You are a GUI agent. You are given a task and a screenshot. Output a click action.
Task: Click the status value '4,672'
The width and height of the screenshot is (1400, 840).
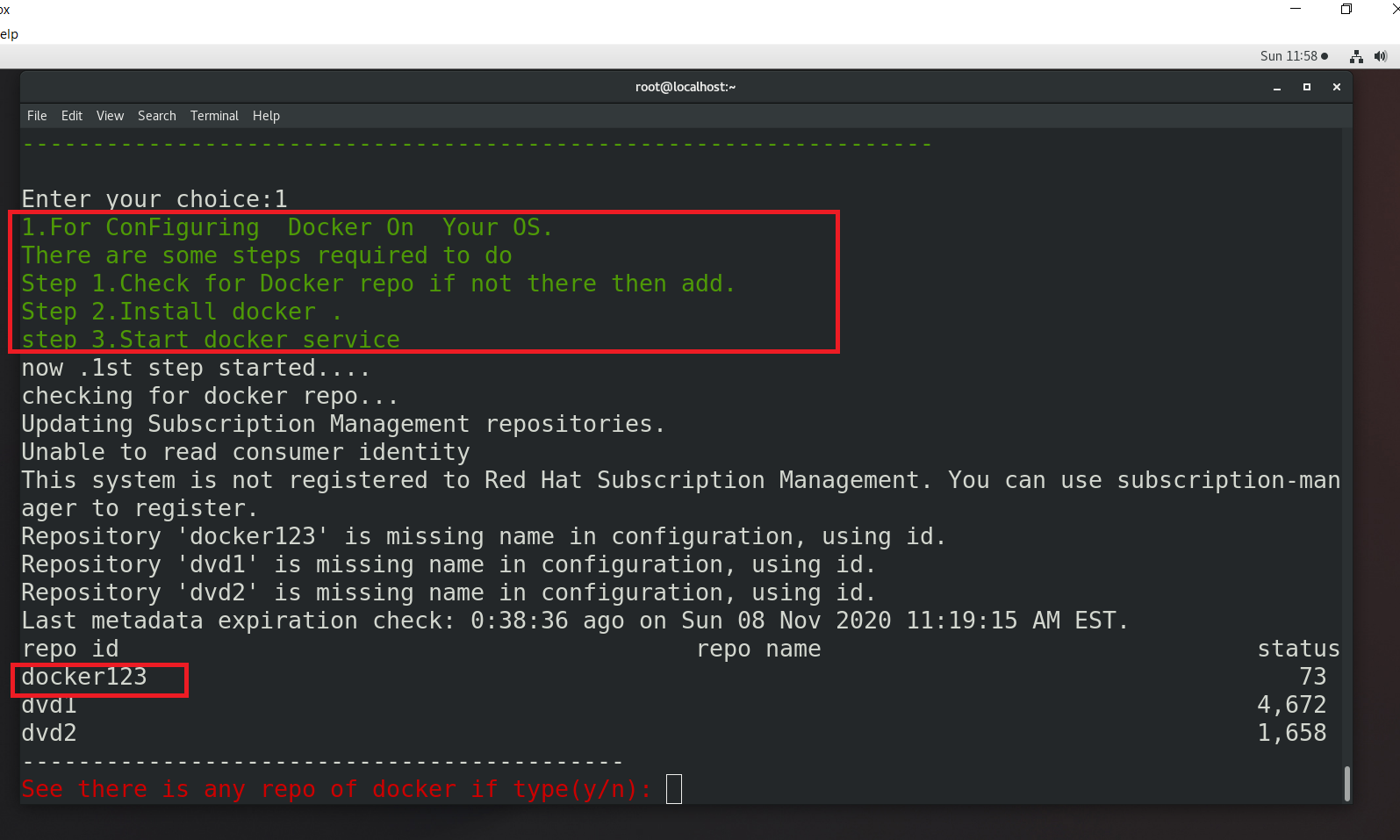1291,705
